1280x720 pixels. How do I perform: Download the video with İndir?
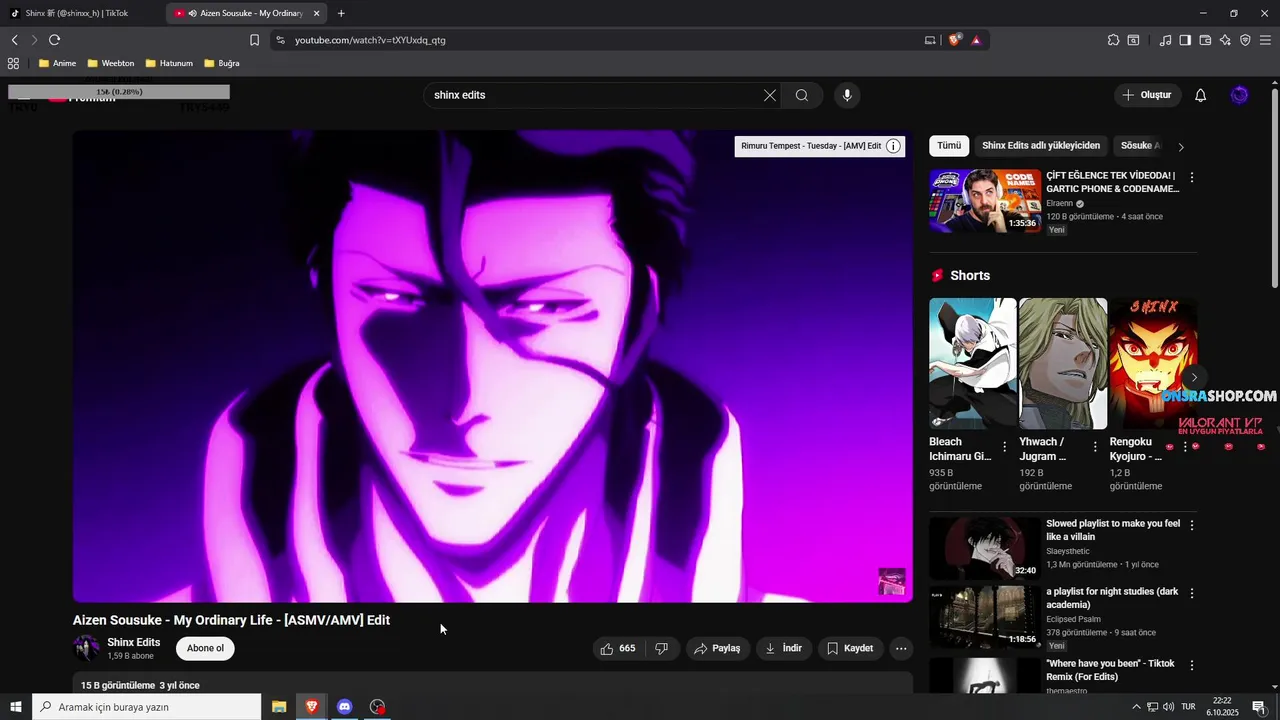[x=783, y=648]
